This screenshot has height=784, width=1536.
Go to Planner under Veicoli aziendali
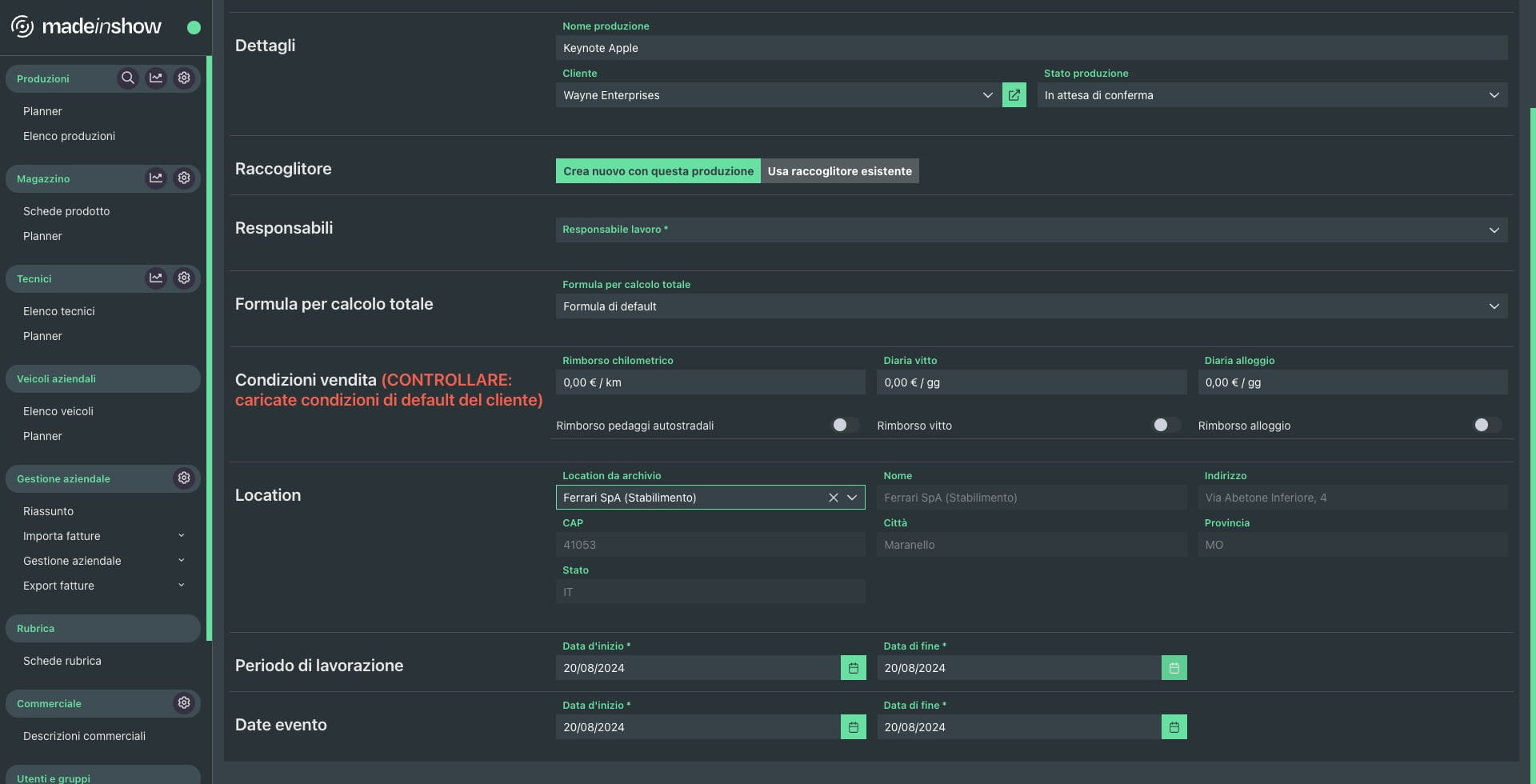[42, 436]
